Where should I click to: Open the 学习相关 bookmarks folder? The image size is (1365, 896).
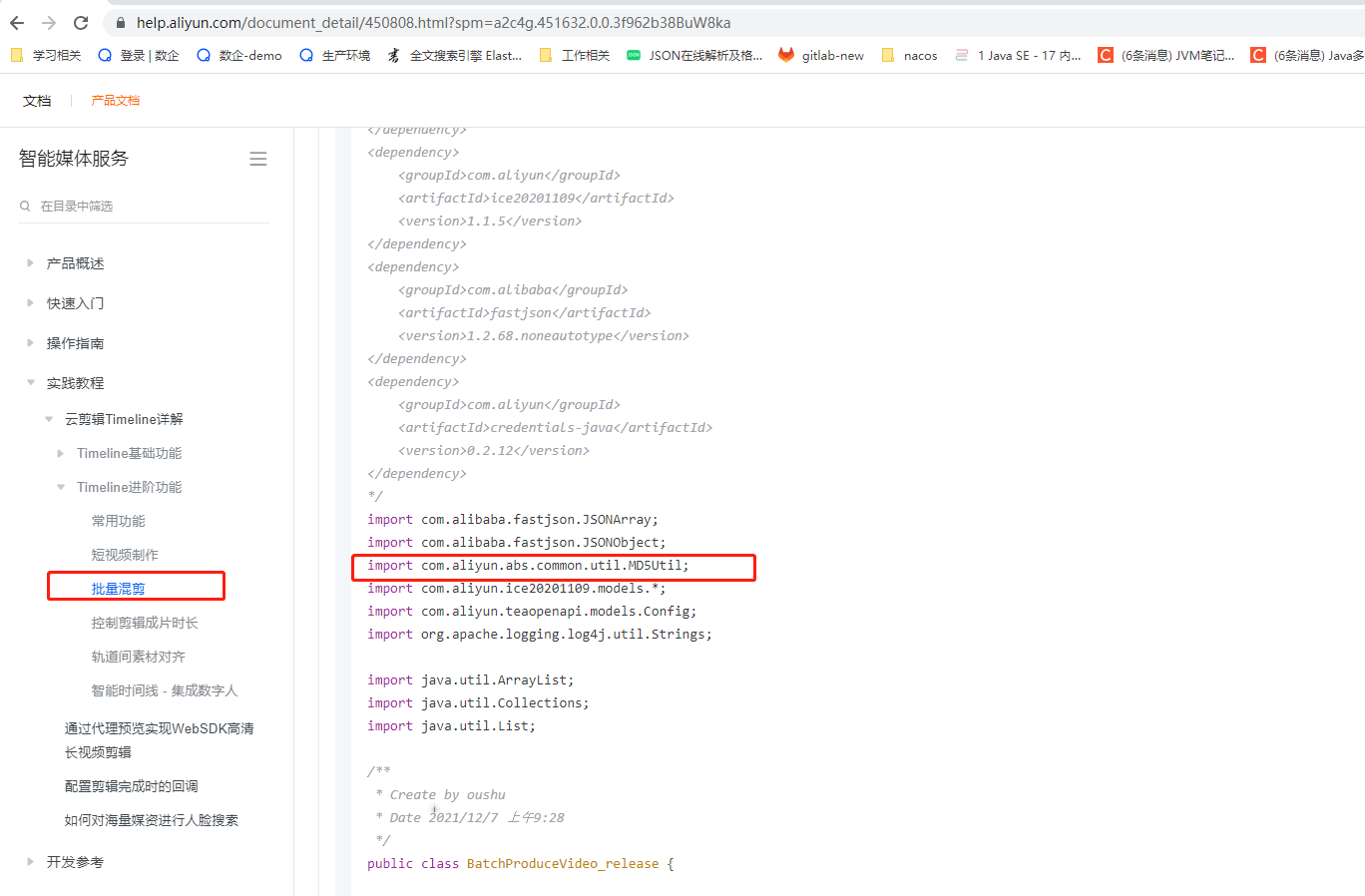tap(46, 55)
